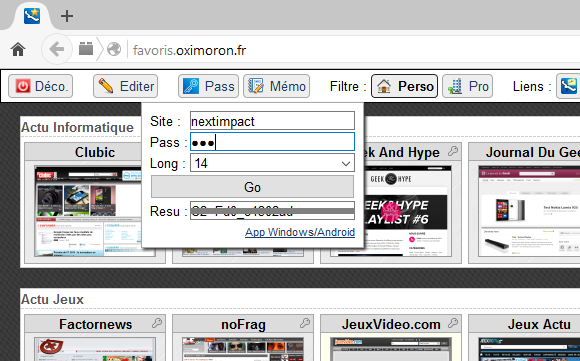Open a new tab with the plus icon

click(x=67, y=16)
